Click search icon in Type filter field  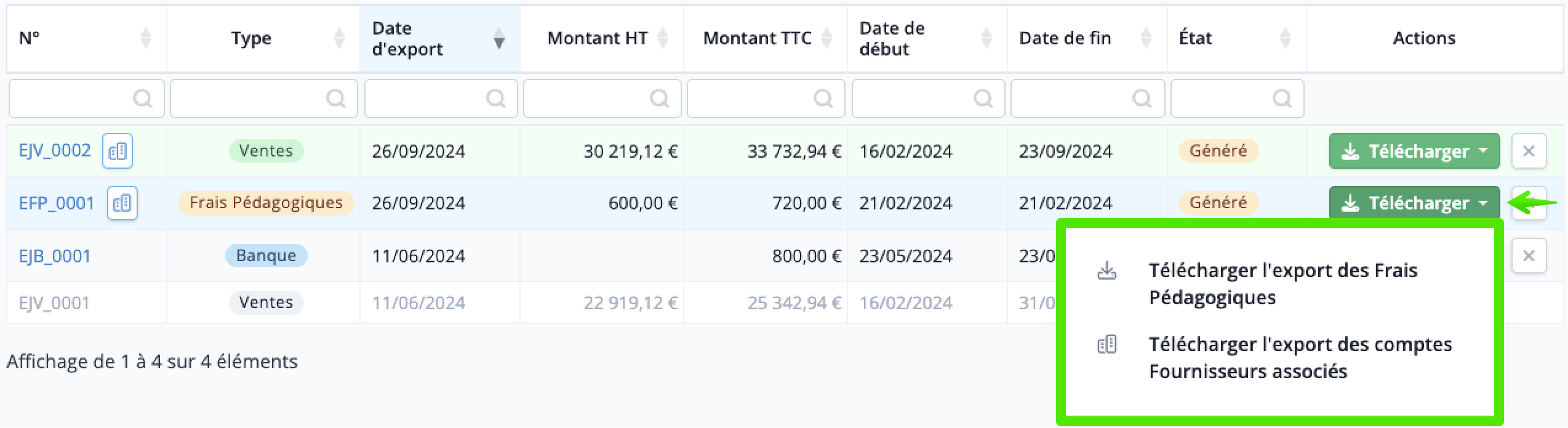click(x=336, y=99)
